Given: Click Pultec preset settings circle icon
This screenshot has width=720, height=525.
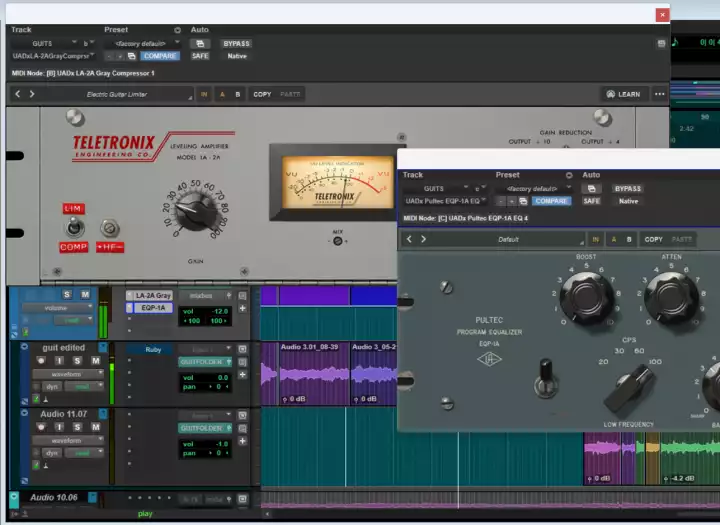Looking at the screenshot, I should point(569,175).
